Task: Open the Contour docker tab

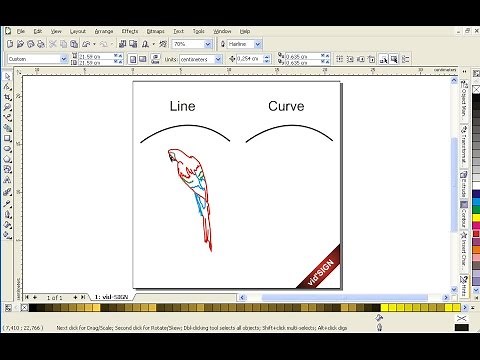Action: pyautogui.click(x=464, y=214)
